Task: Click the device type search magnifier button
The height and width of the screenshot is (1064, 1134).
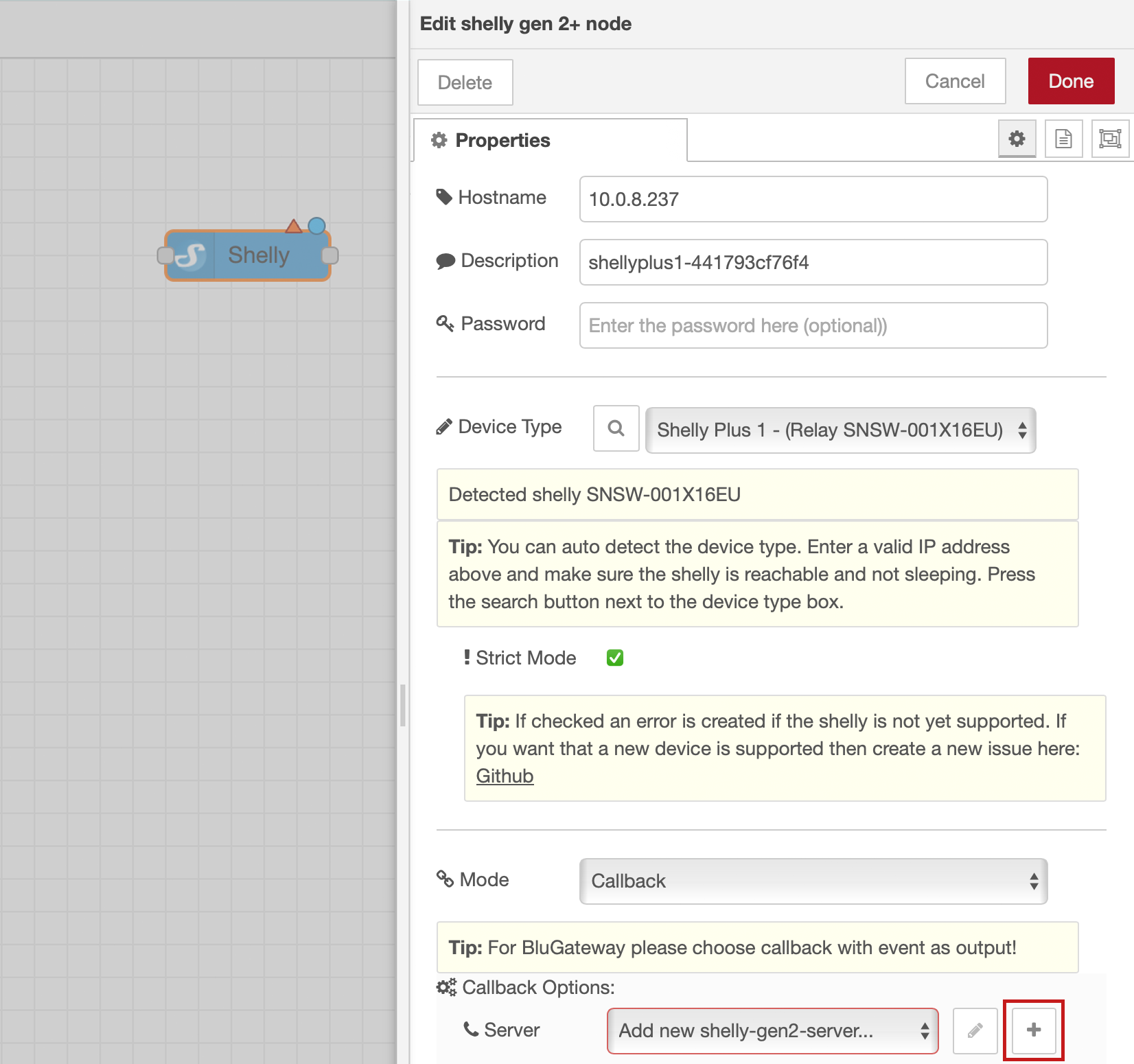Action: (x=616, y=428)
